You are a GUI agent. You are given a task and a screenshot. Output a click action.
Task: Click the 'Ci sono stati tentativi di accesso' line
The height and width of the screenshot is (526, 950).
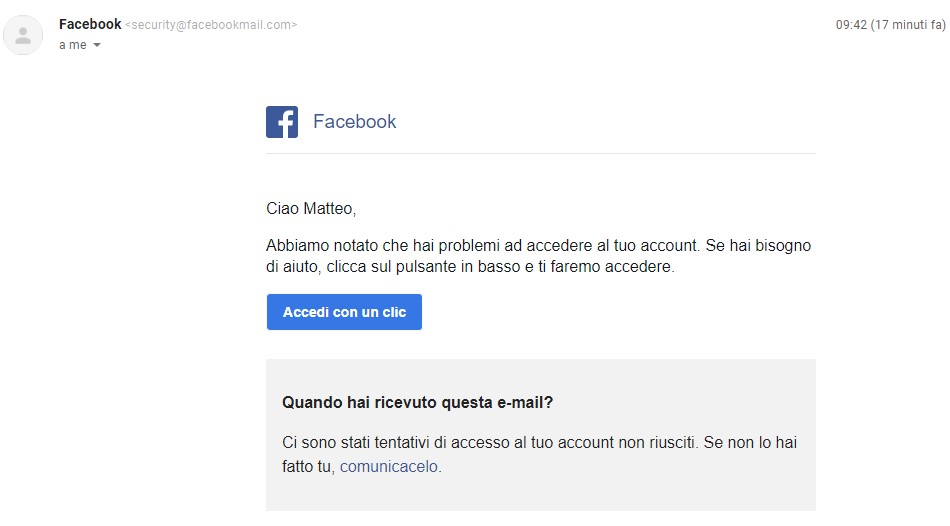[x=539, y=442]
